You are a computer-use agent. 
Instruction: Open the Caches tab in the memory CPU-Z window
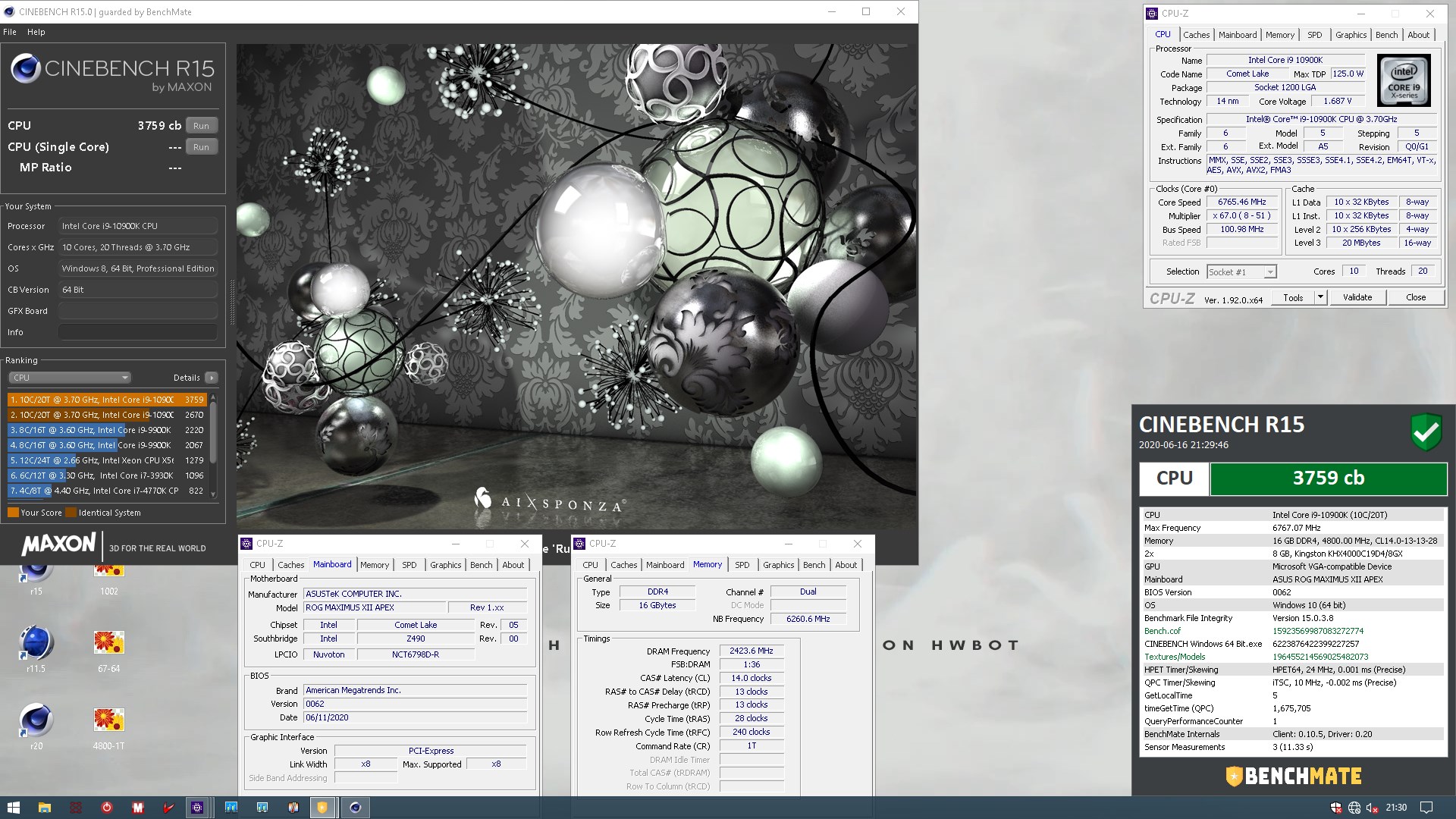623,565
